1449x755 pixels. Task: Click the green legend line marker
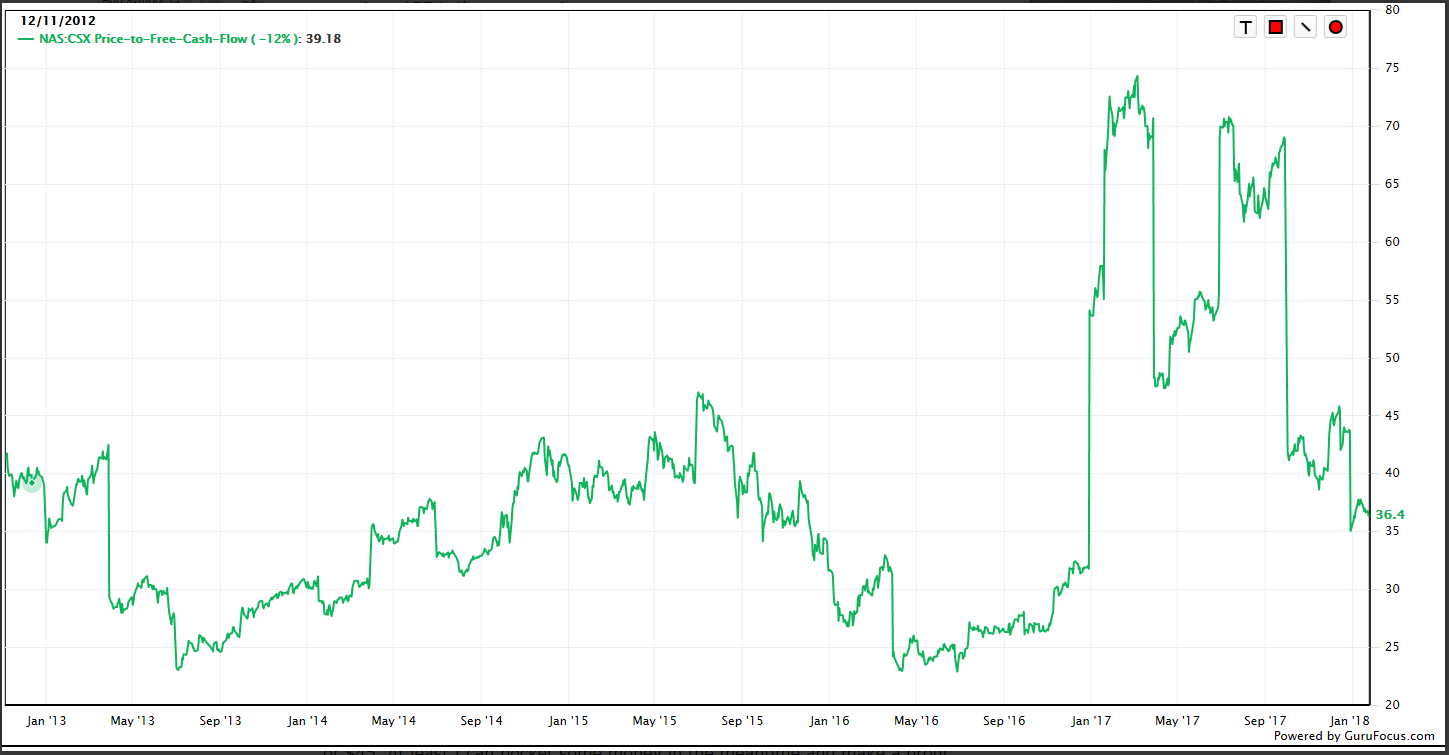[24, 39]
